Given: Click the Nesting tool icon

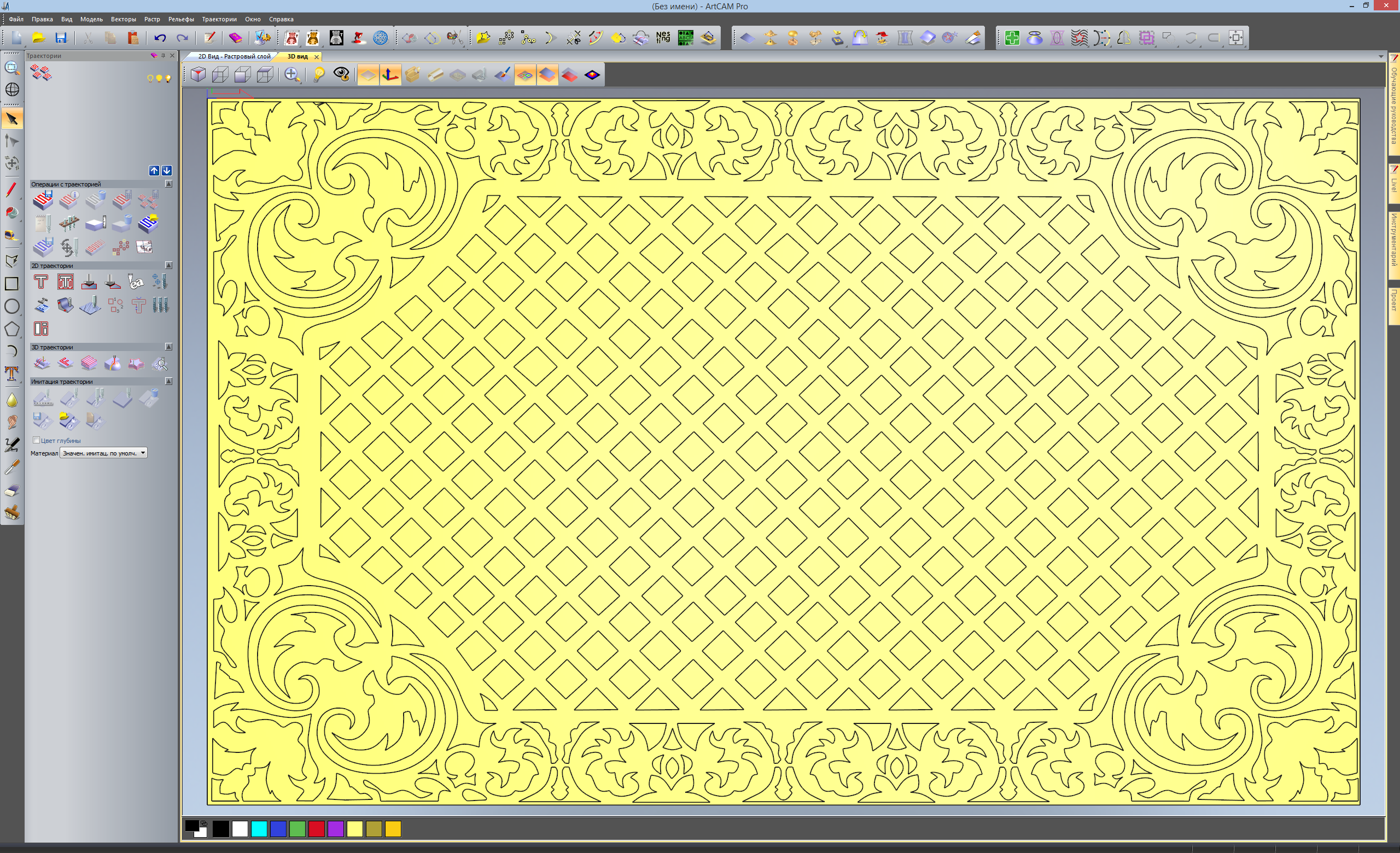Looking at the screenshot, I should click(662, 38).
